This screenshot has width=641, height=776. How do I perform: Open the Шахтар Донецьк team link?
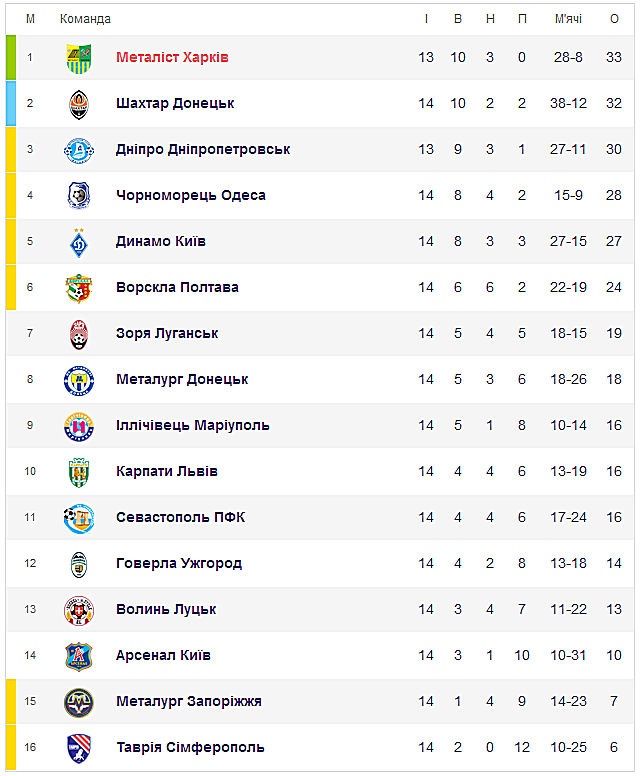pos(175,103)
